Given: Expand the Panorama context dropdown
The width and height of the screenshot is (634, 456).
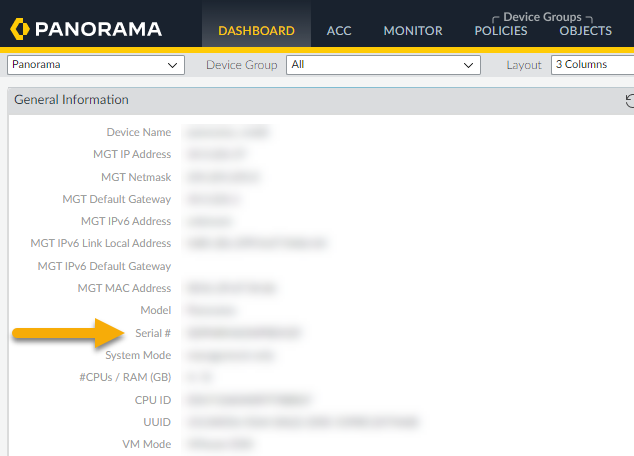Looking at the screenshot, I should point(96,65).
